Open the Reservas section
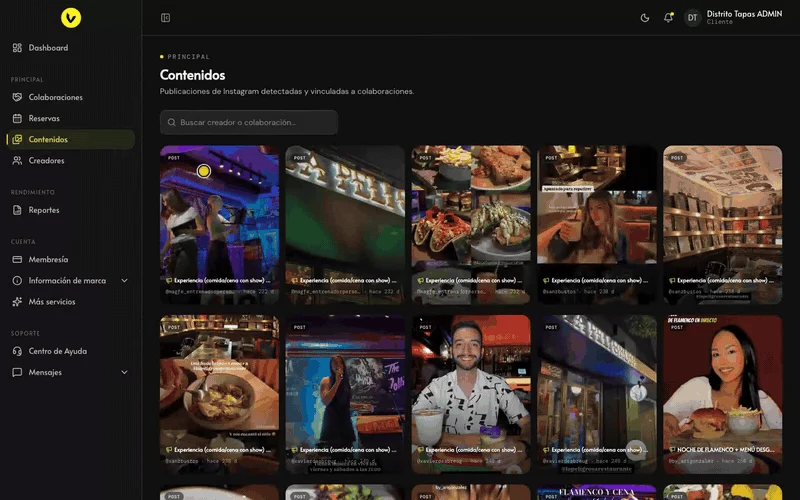This screenshot has height=500, width=800. coord(70,118)
